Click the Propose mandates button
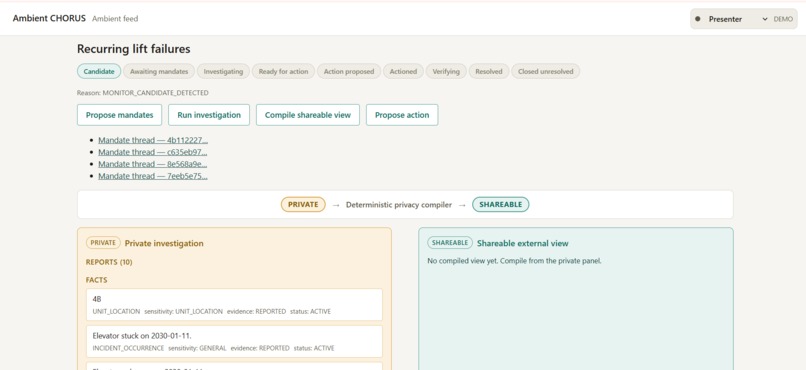Screen dimensions: 806x370 [119, 115]
